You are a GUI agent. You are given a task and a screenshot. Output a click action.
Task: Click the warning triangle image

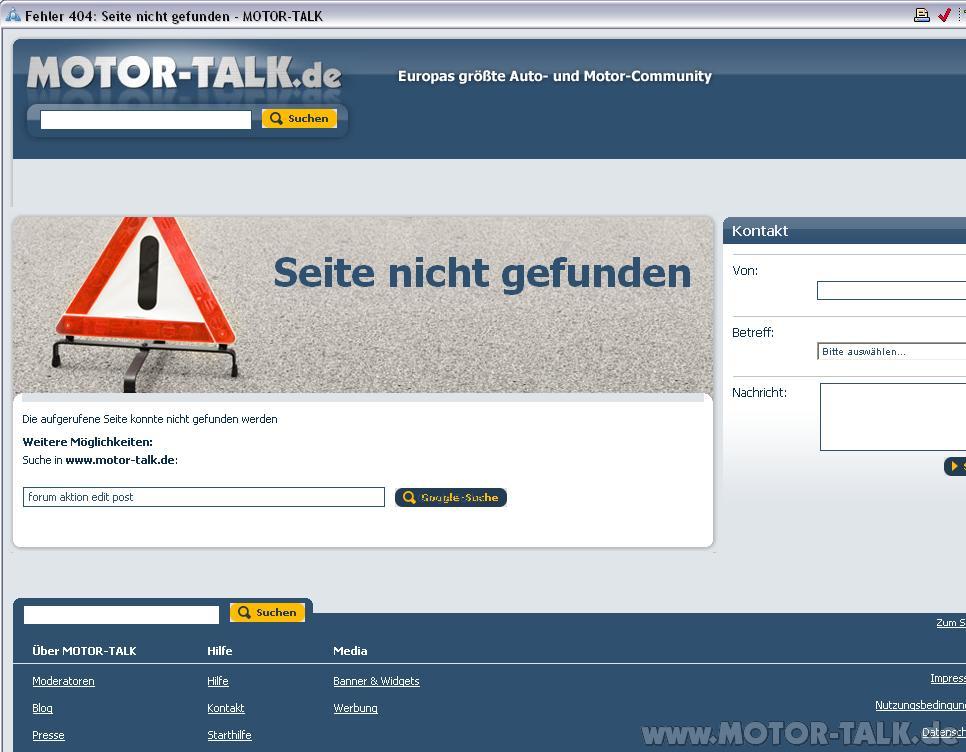[145, 304]
